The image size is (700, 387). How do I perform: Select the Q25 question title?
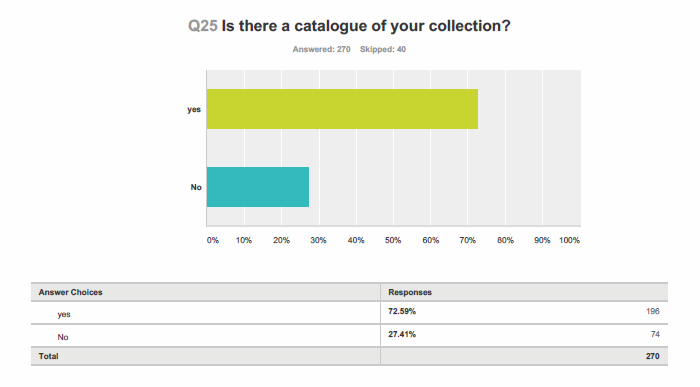coord(349,26)
